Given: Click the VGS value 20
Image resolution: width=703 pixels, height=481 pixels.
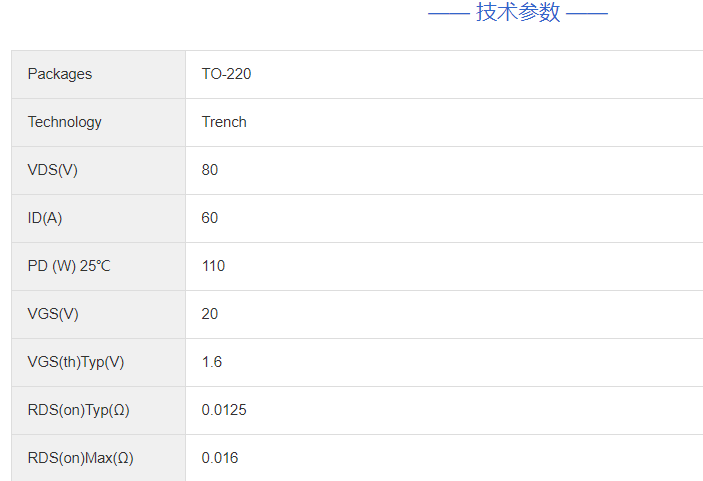Looking at the screenshot, I should point(210,314).
